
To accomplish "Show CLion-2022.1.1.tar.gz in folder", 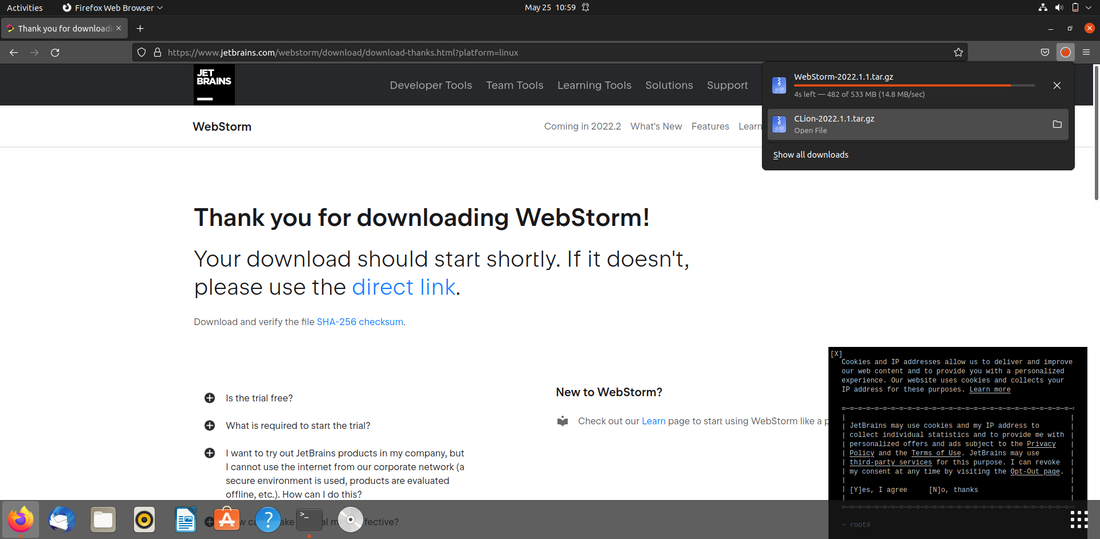I will pyautogui.click(x=1057, y=124).
